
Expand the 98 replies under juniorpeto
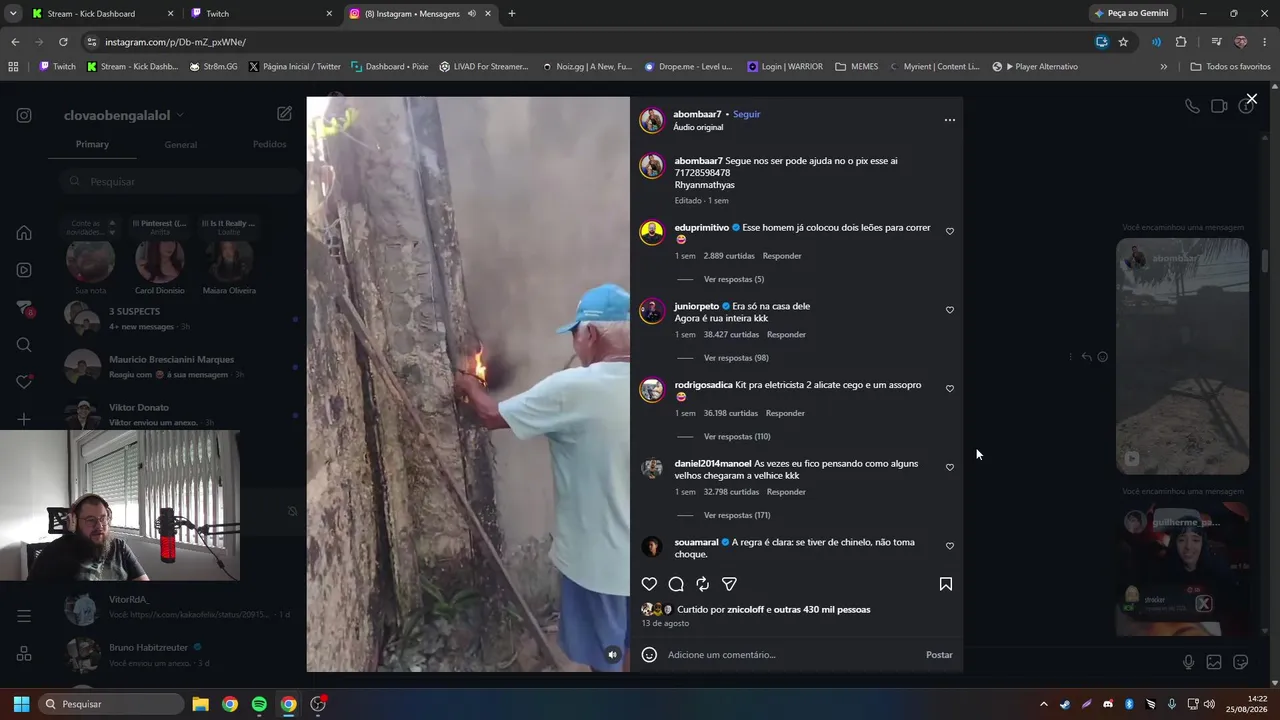[736, 358]
